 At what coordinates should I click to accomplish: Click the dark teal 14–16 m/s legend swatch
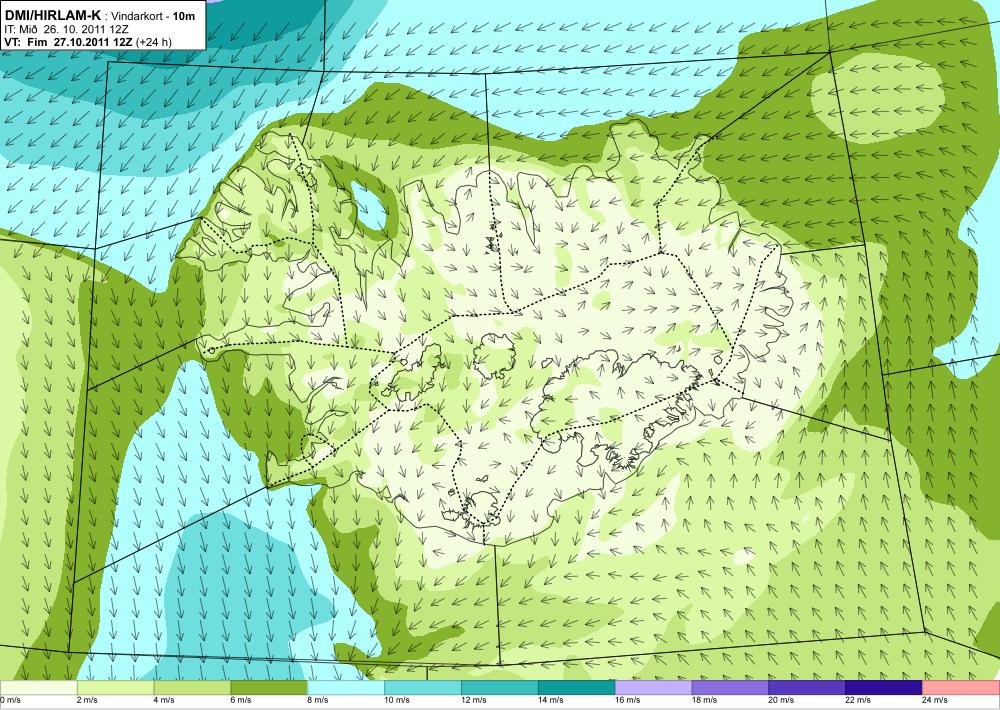point(577,688)
